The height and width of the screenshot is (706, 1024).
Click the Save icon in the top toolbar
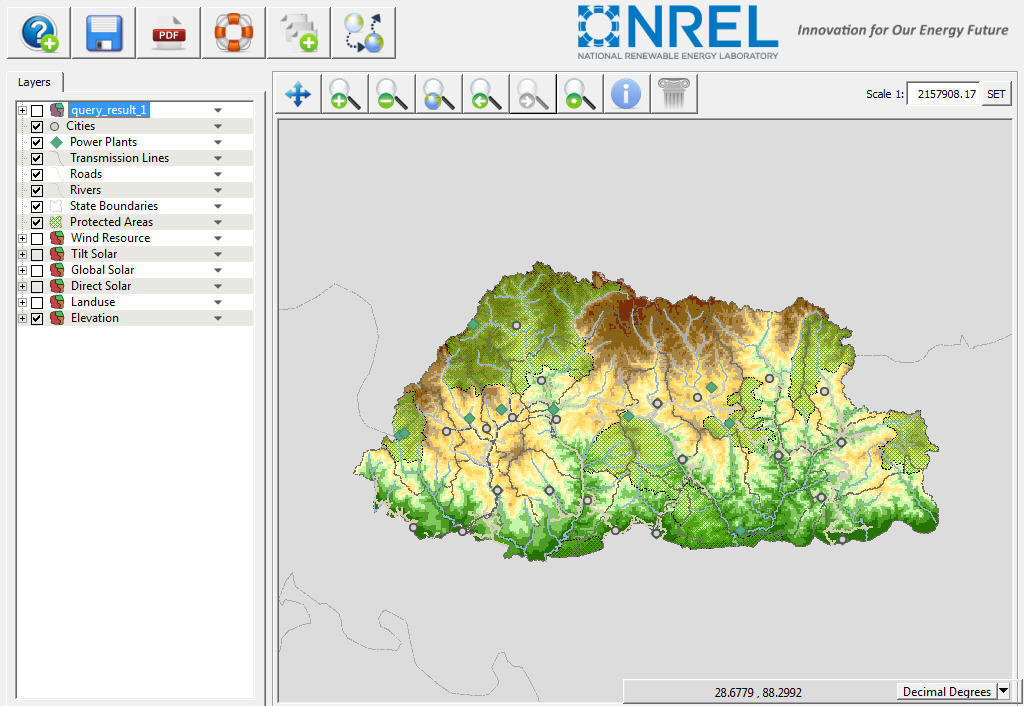(103, 33)
